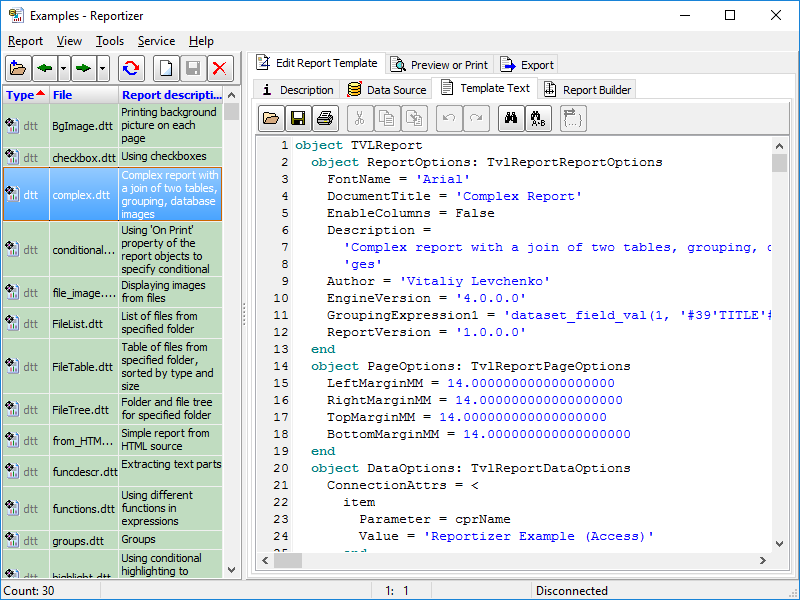Delete report with red X icon
The image size is (800, 600).
point(220,68)
